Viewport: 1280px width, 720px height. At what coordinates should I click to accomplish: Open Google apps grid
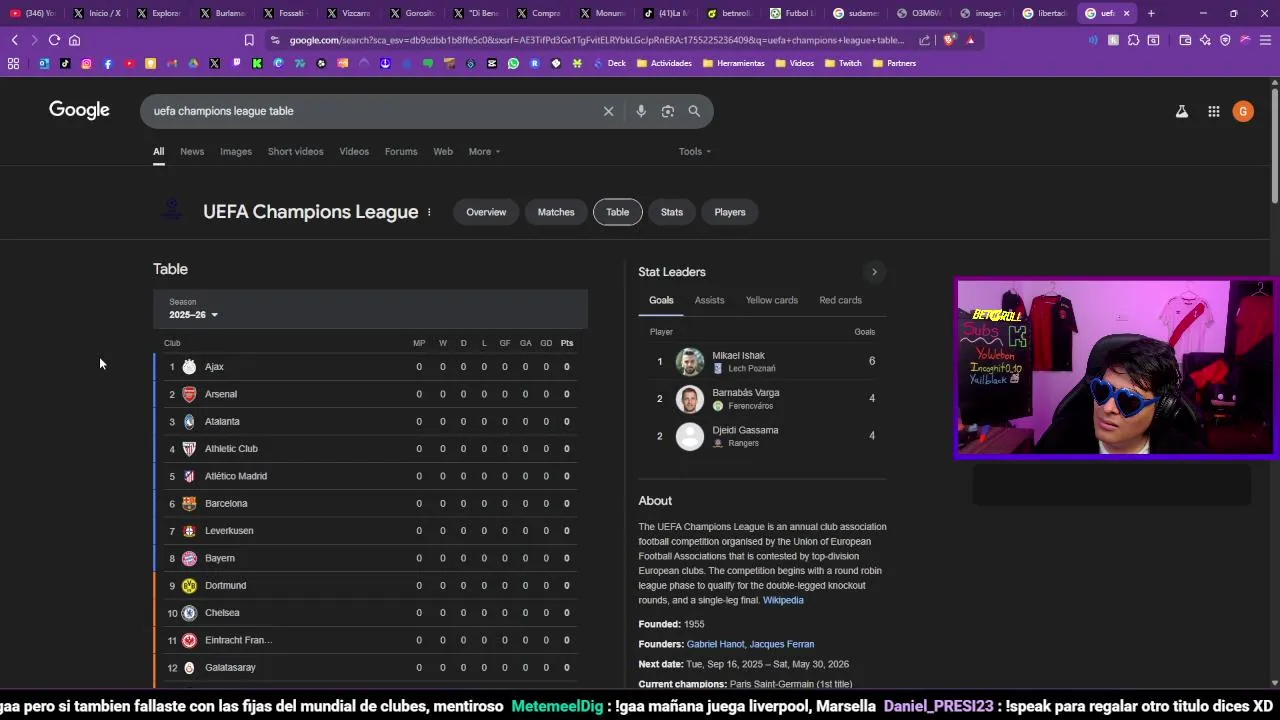click(1214, 112)
